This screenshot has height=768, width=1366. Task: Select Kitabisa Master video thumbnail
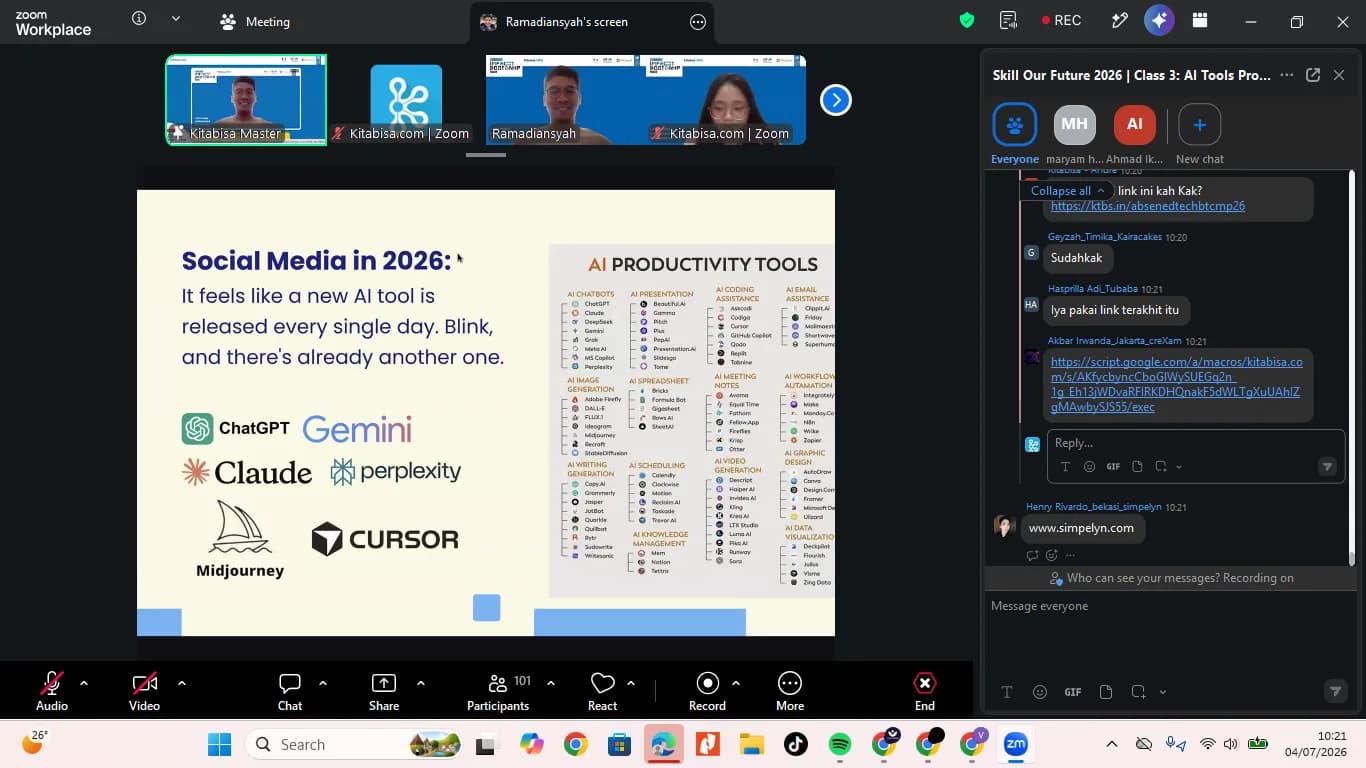[x=246, y=100]
